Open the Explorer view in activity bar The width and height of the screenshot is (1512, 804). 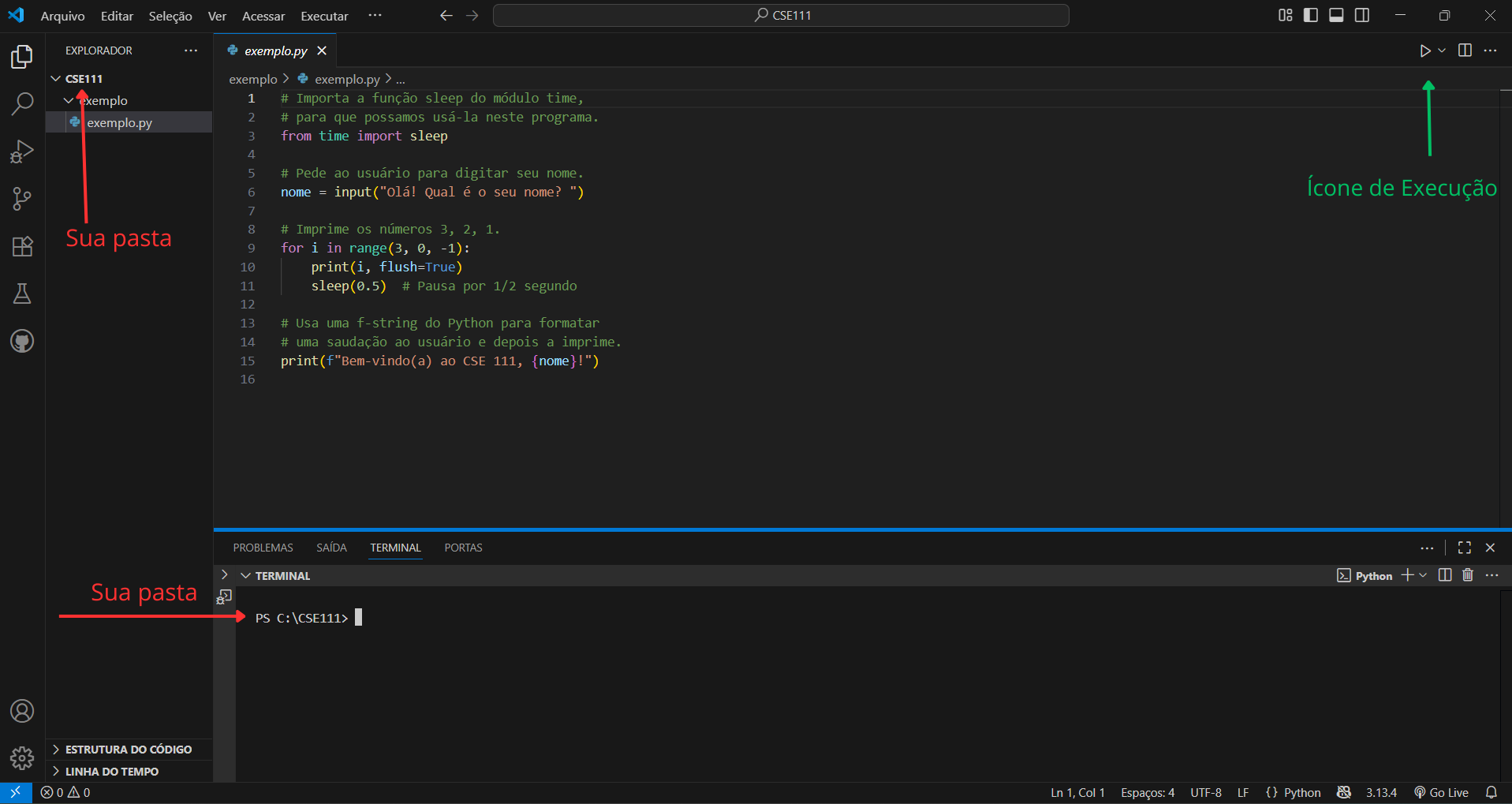click(22, 56)
